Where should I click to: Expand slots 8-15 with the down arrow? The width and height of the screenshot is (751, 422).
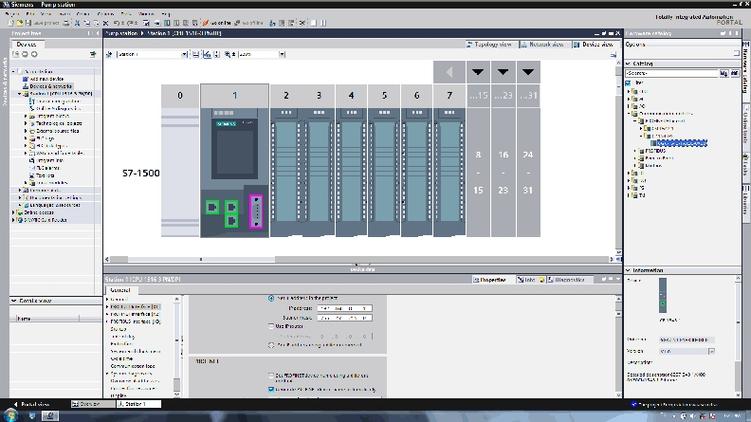[x=478, y=72]
